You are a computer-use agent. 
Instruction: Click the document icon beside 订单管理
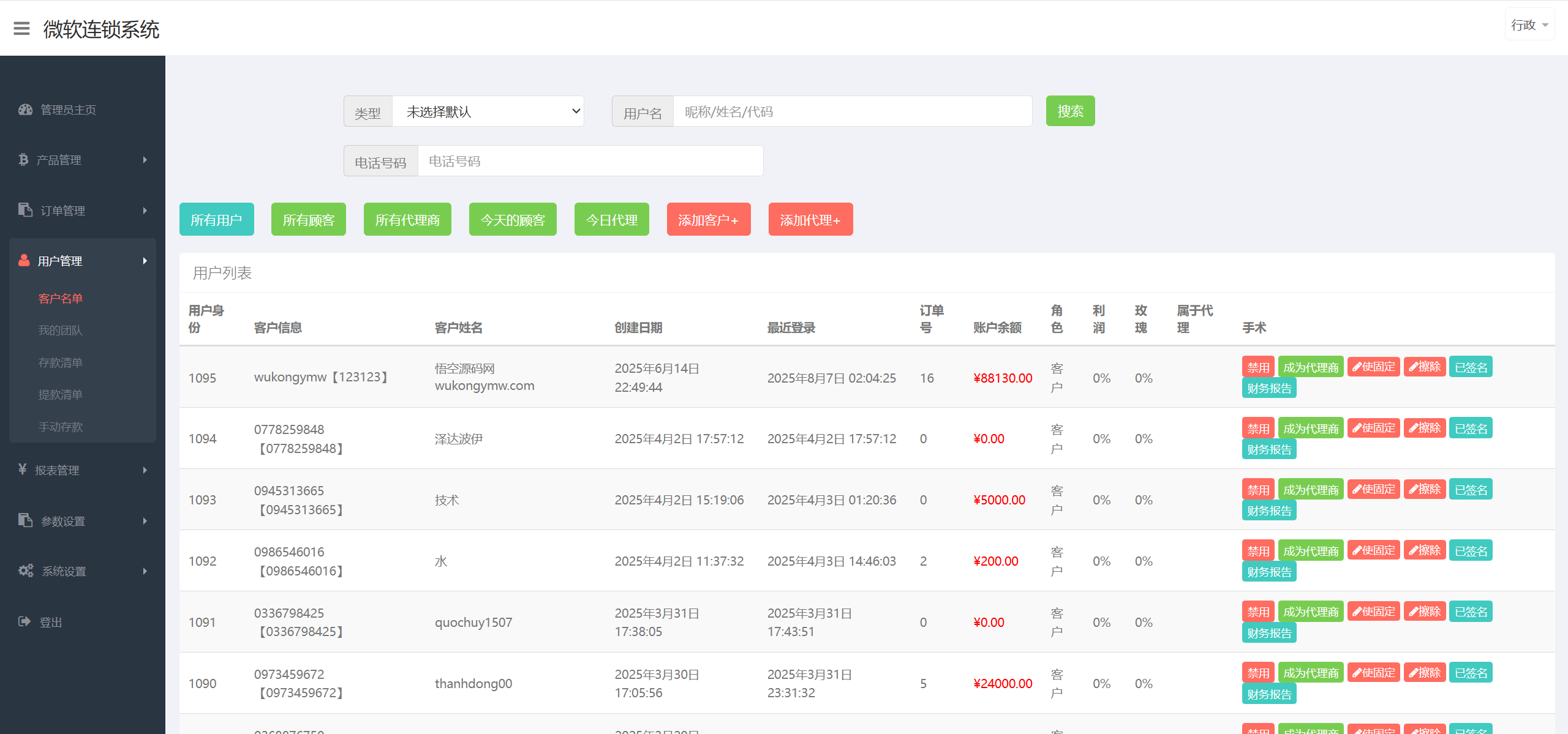pos(25,210)
